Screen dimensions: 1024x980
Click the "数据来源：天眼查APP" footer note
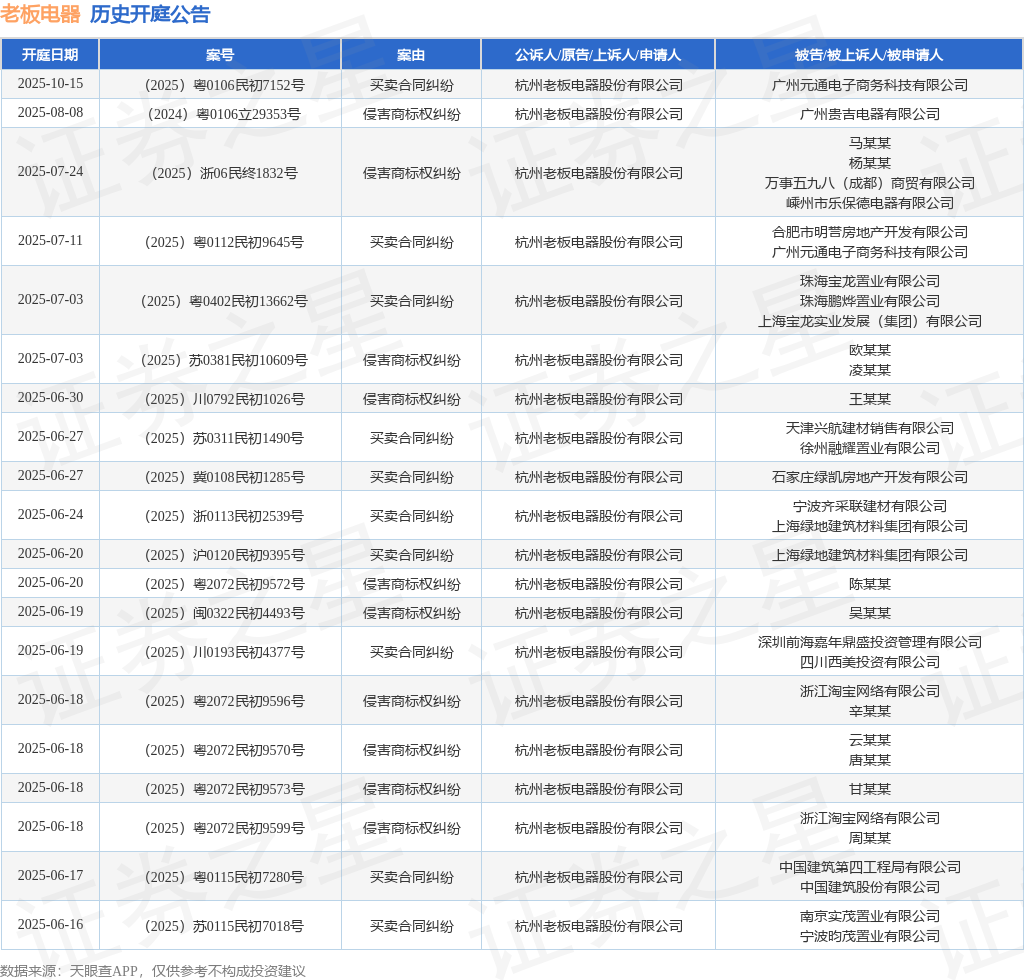tap(69, 971)
